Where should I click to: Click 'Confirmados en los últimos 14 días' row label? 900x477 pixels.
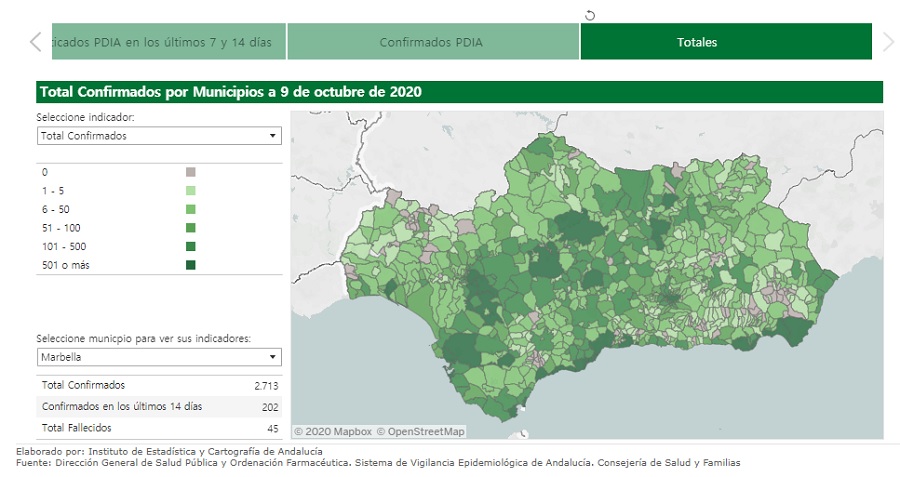tap(122, 406)
